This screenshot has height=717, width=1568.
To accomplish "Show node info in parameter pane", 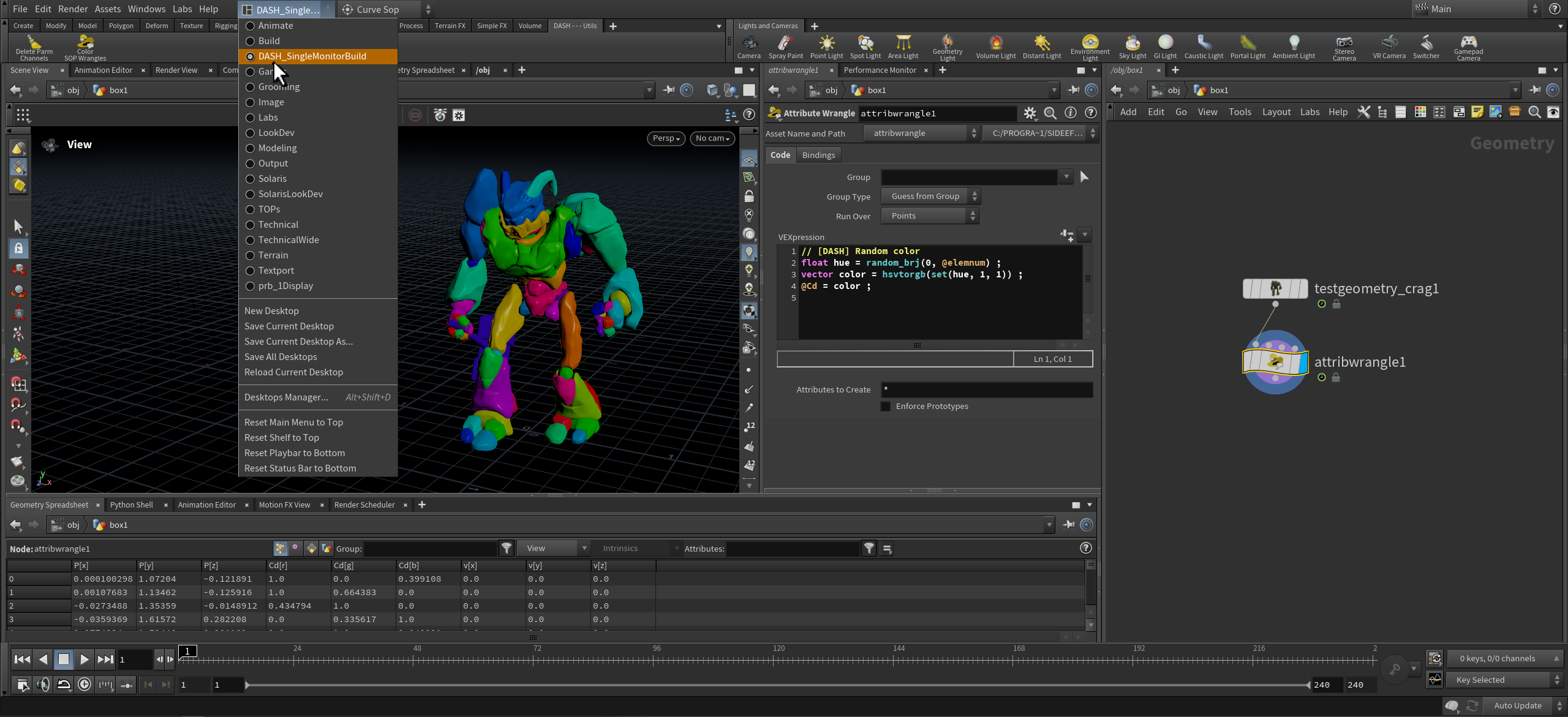I will pos(1070,113).
